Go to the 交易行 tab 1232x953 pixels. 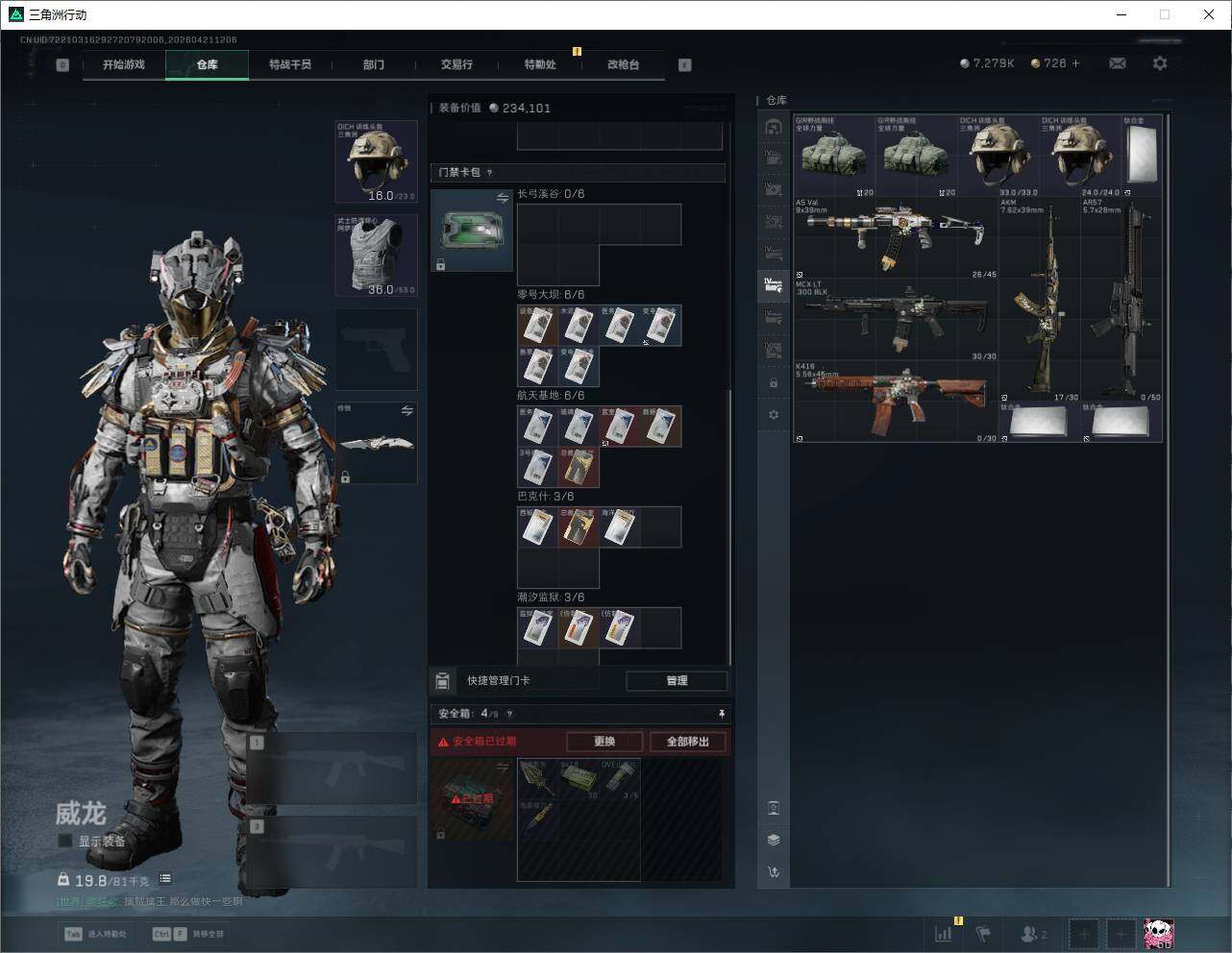coord(456,64)
